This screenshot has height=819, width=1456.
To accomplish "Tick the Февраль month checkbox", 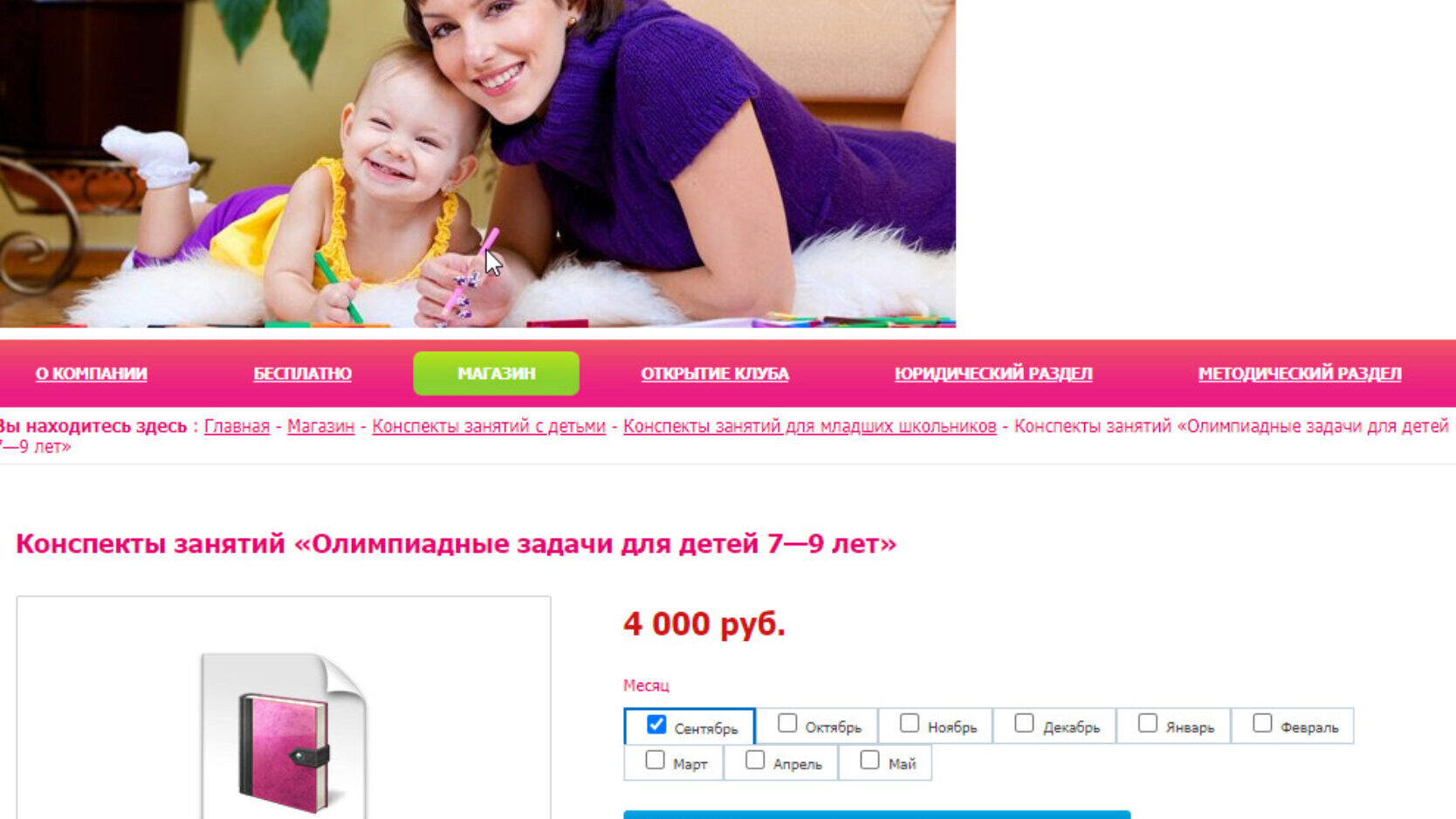I will (x=1262, y=723).
